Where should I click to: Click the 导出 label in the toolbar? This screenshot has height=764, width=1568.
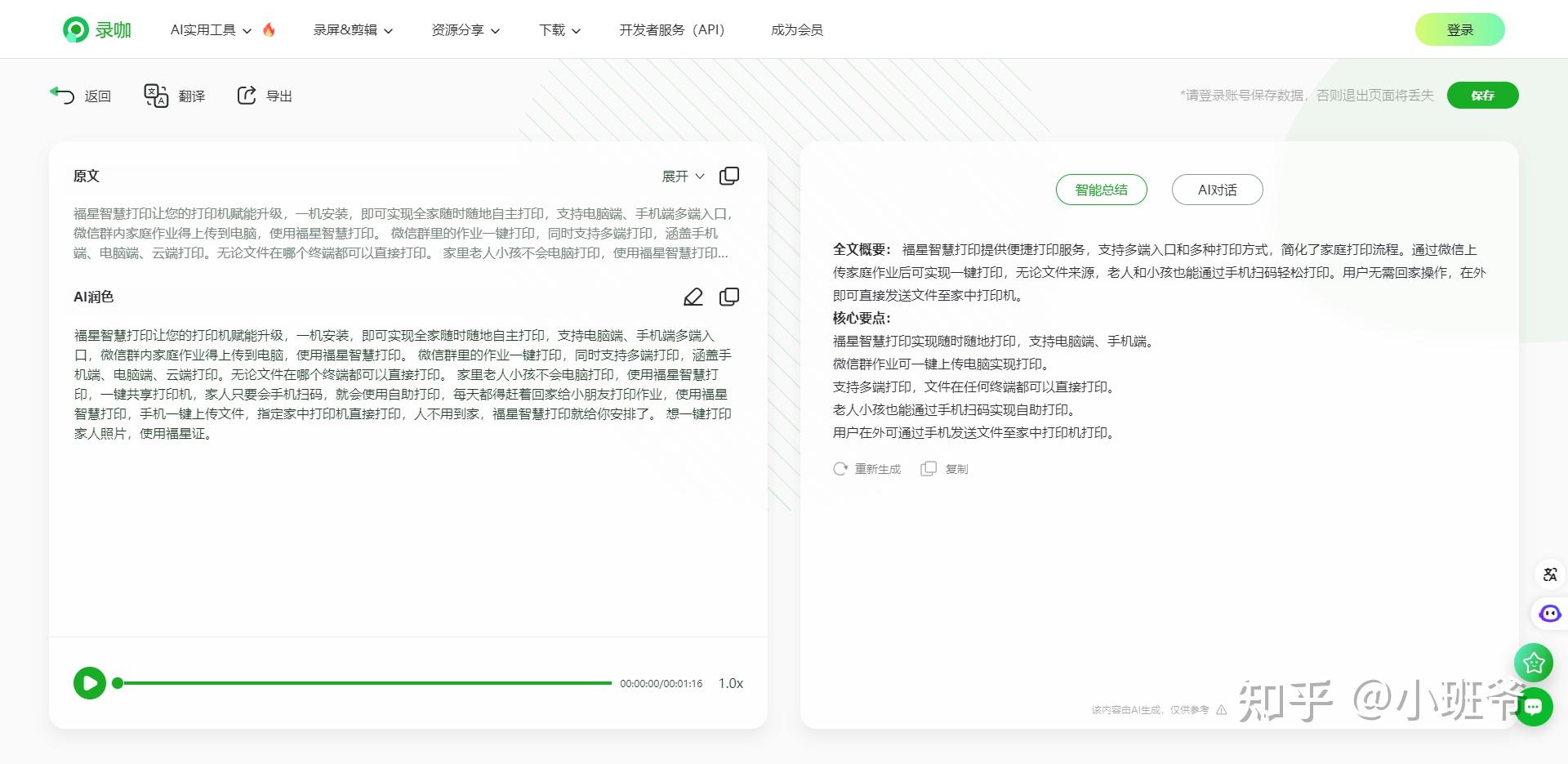pyautogui.click(x=279, y=96)
